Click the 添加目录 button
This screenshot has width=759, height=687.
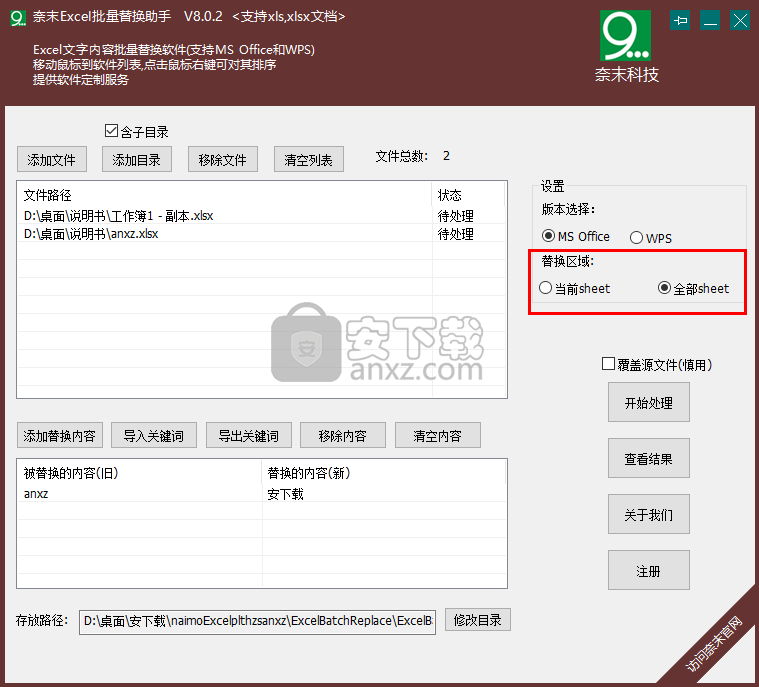(137, 159)
